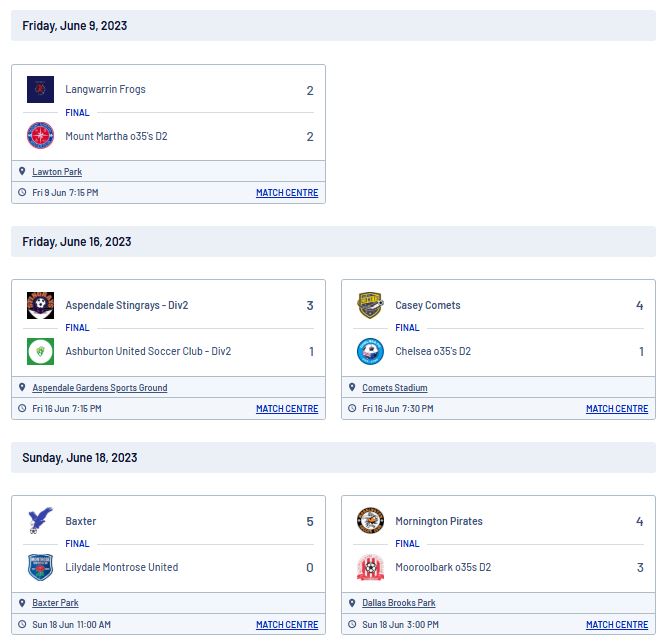
Task: Select the Lilydale Montrose United crest
Action: tap(40, 567)
